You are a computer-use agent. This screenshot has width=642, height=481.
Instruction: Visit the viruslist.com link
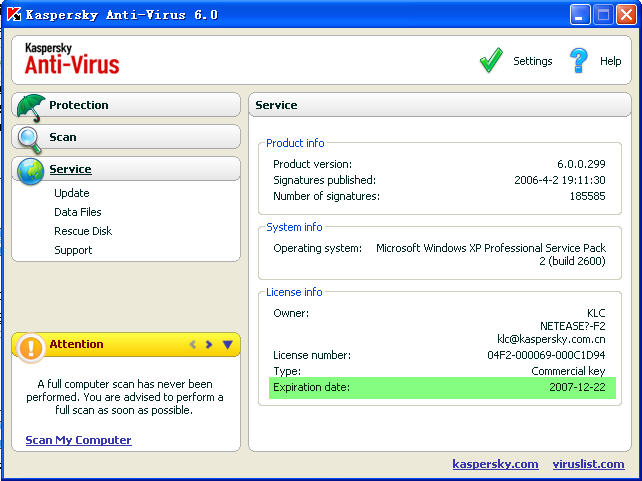coord(588,464)
